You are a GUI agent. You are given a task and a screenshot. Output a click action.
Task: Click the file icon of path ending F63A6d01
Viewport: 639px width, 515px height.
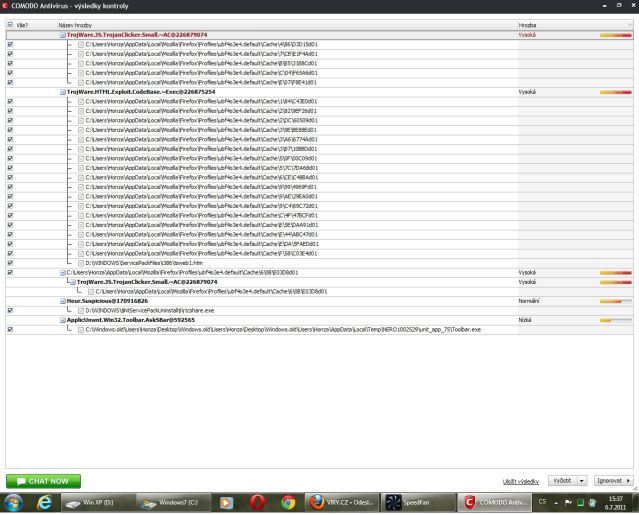click(81, 73)
